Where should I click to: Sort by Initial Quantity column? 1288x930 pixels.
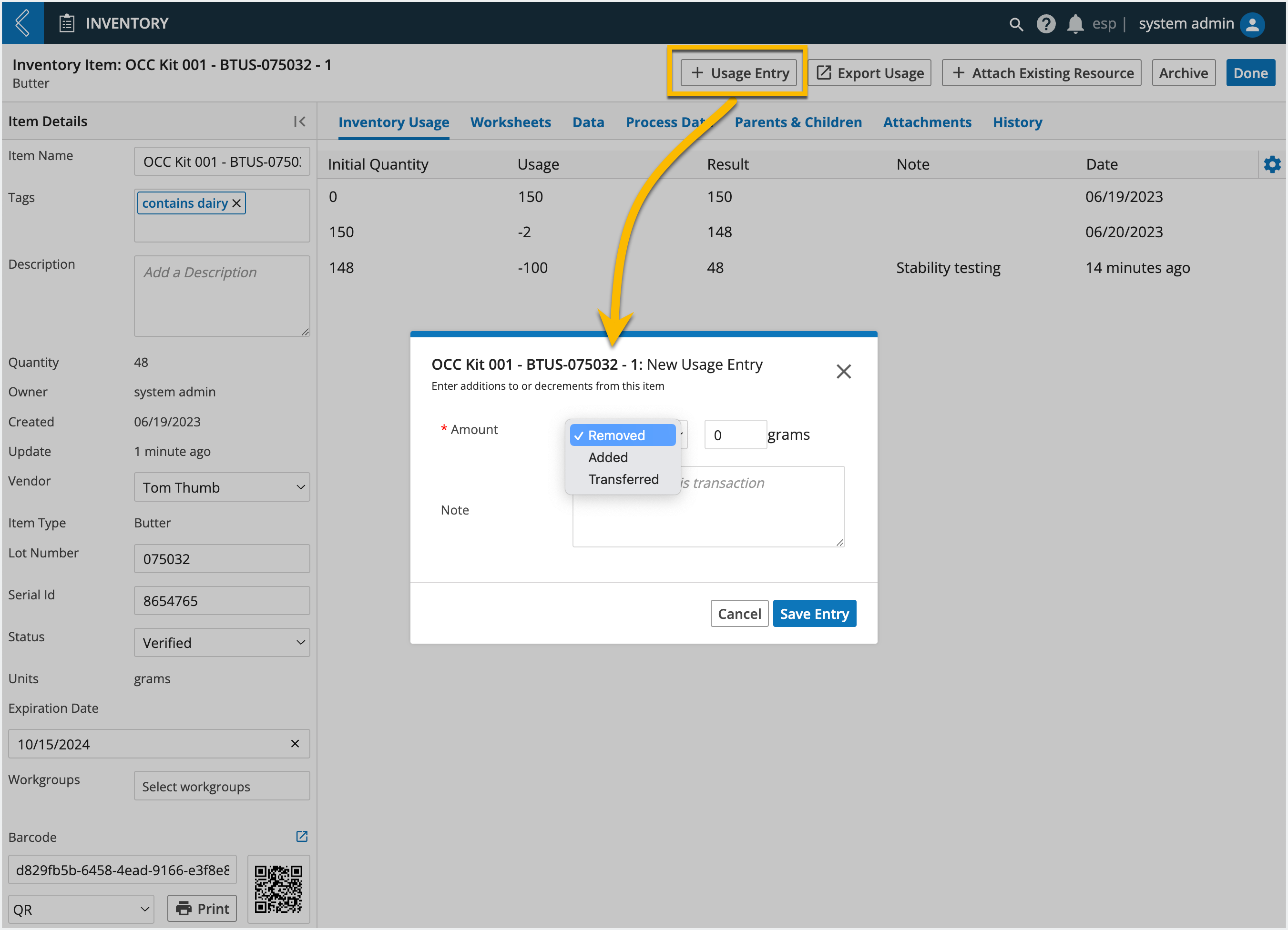tap(378, 165)
